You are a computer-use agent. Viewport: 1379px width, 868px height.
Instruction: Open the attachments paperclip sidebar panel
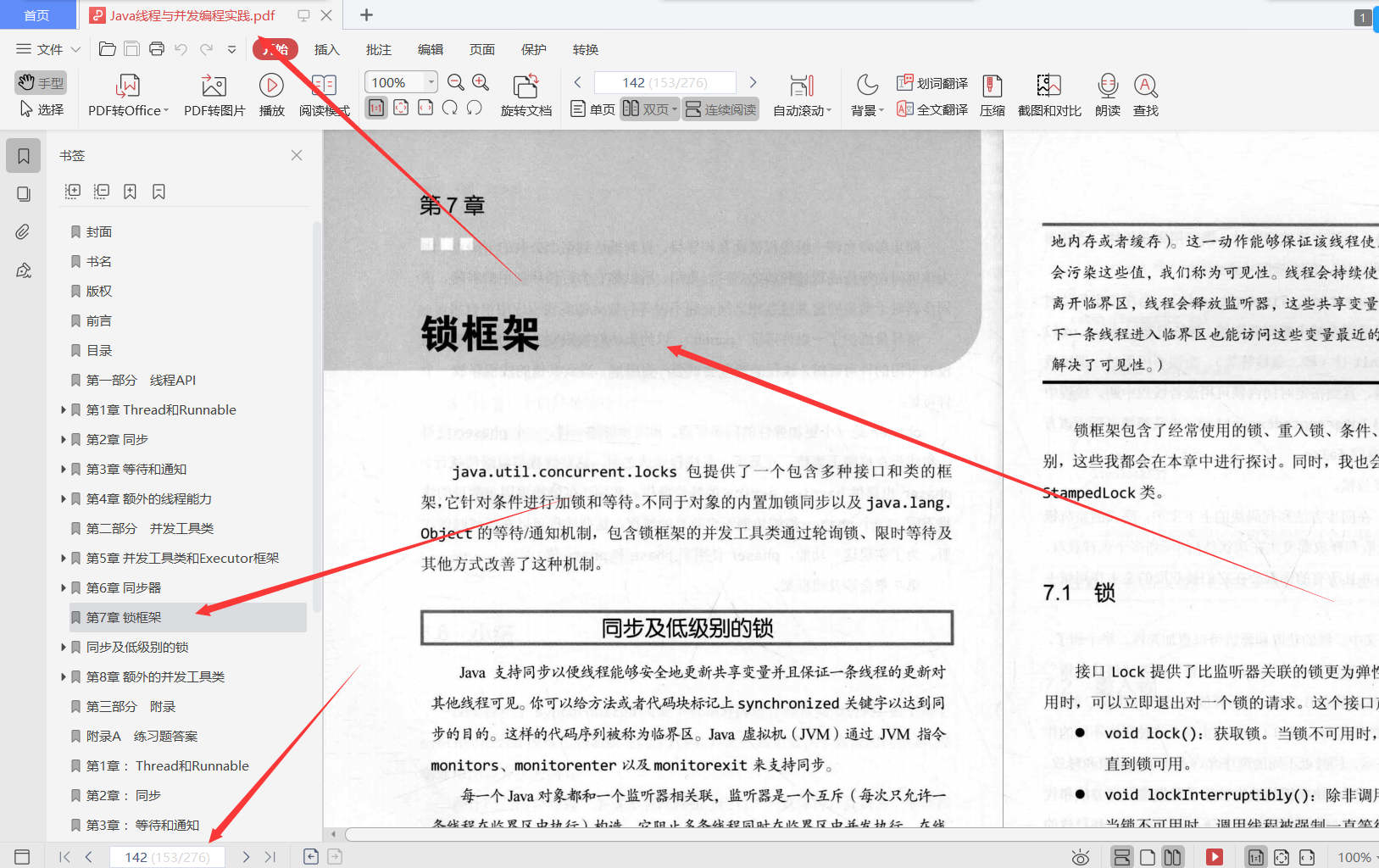[x=23, y=231]
